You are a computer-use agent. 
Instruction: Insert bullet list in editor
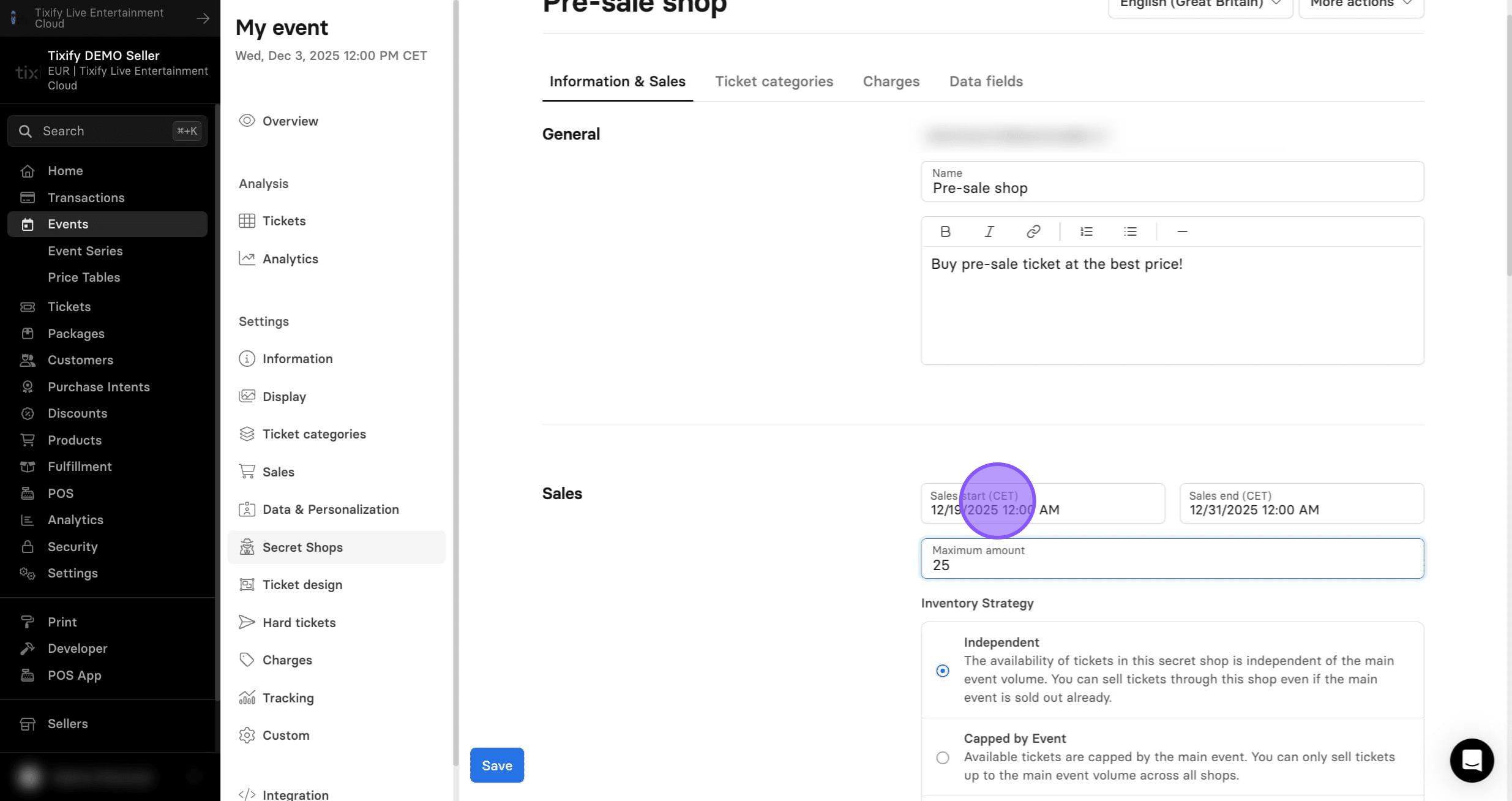tap(1131, 231)
